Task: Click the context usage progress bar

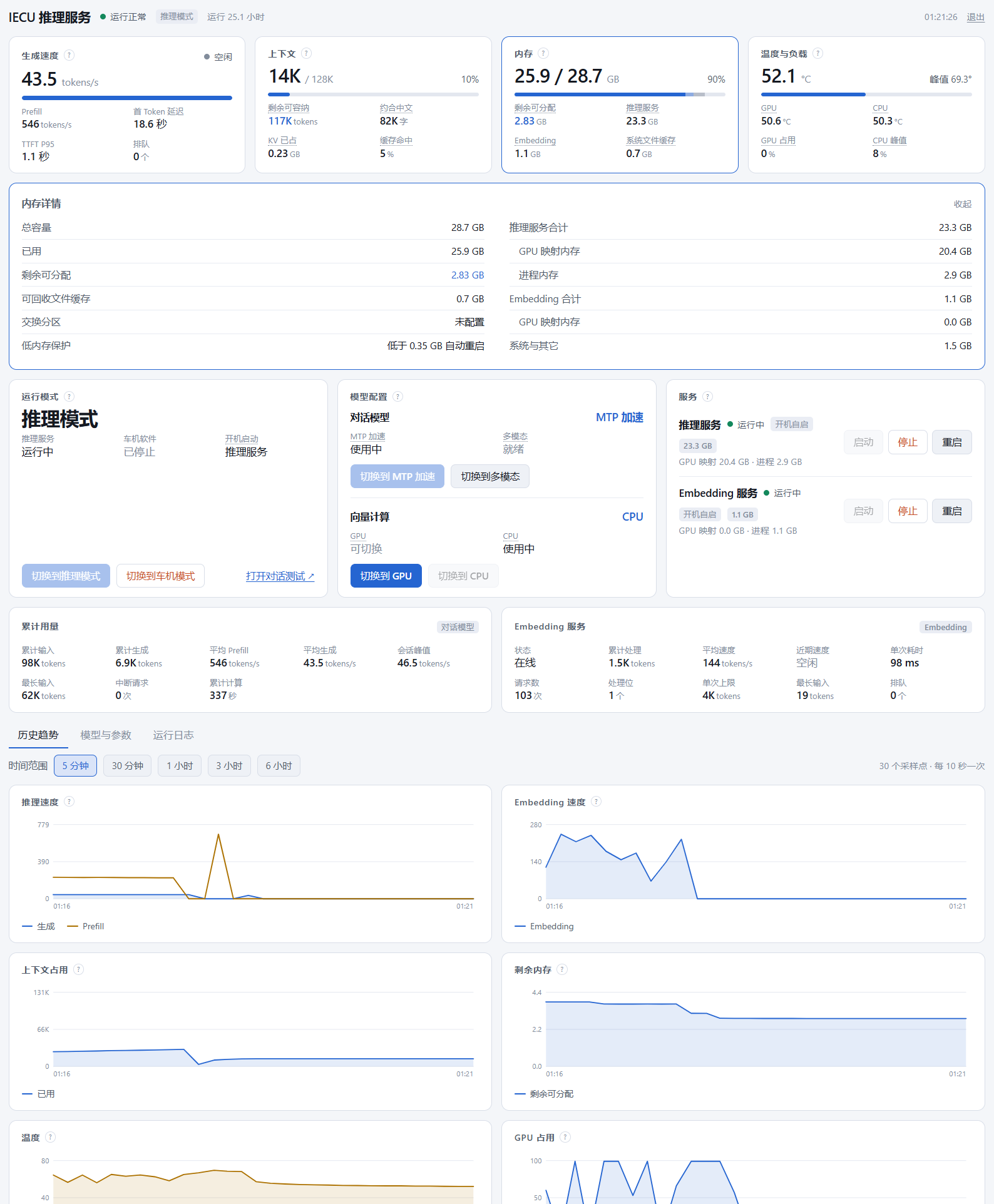Action: click(x=374, y=94)
